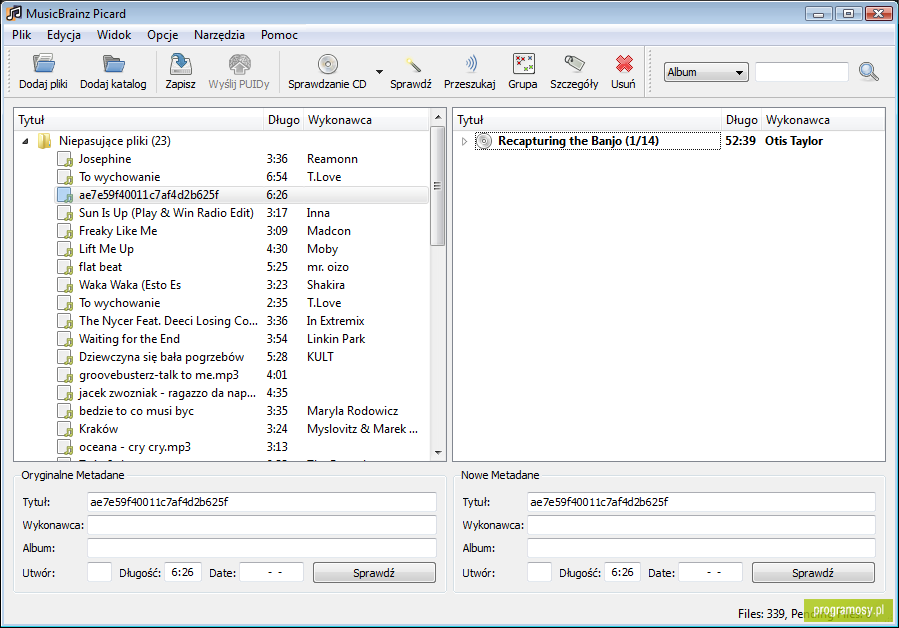Click Sprawdź button in Nowe Metadane
This screenshot has height=628, width=899.
[813, 573]
